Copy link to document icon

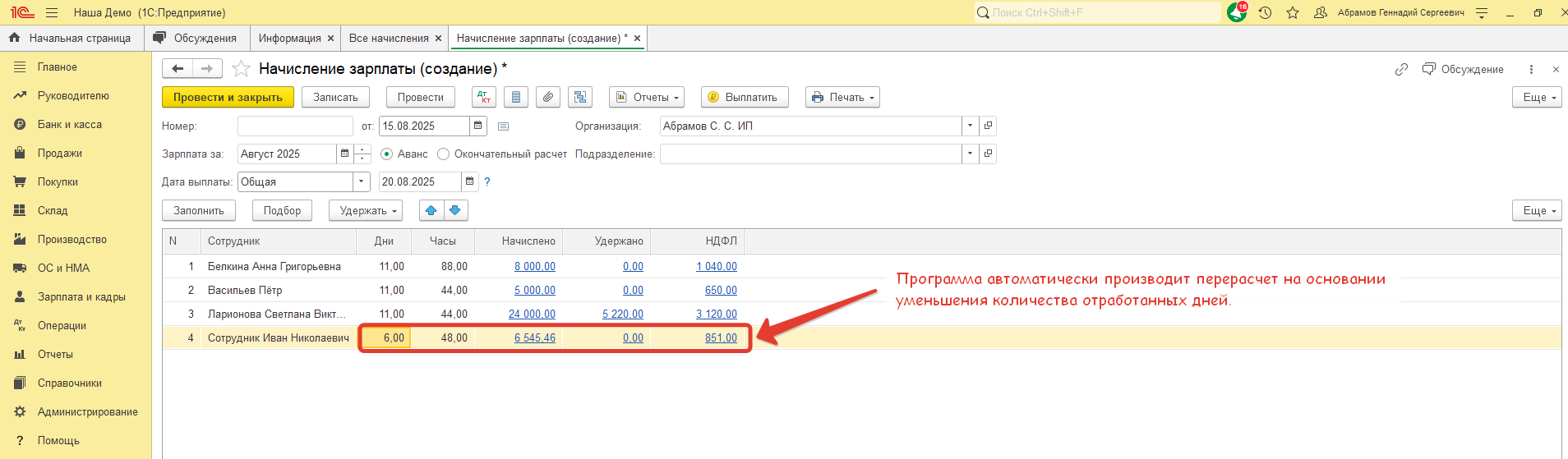[x=1401, y=70]
